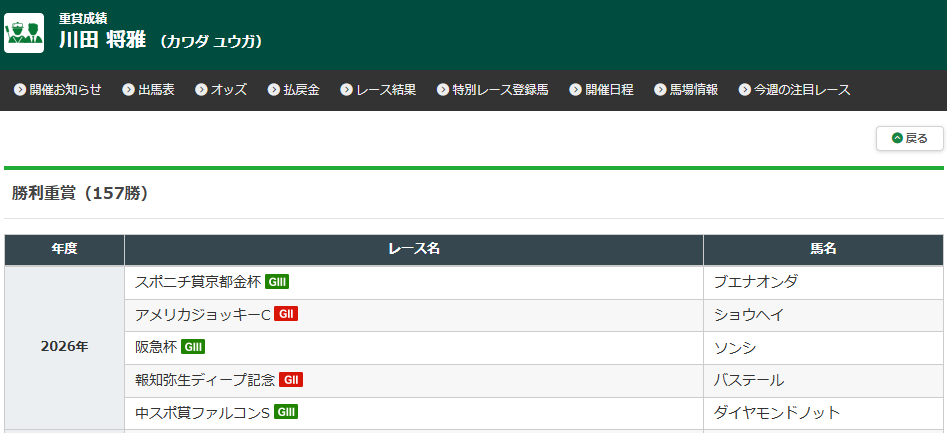Image resolution: width=947 pixels, height=433 pixels.
Task: Click GIII badge beside 中スポ賞ファルコンS
Action: point(286,412)
